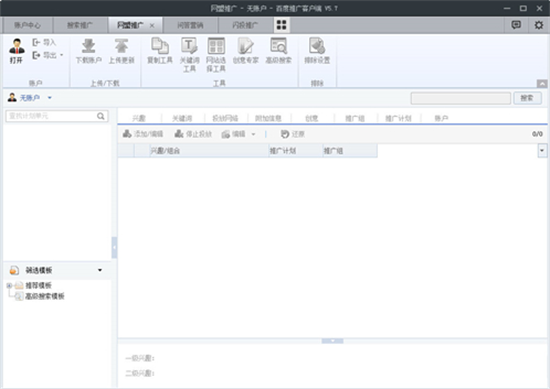The width and height of the screenshot is (550, 389).
Task: Collapse the ribbon with the up arrow
Action: [542, 83]
